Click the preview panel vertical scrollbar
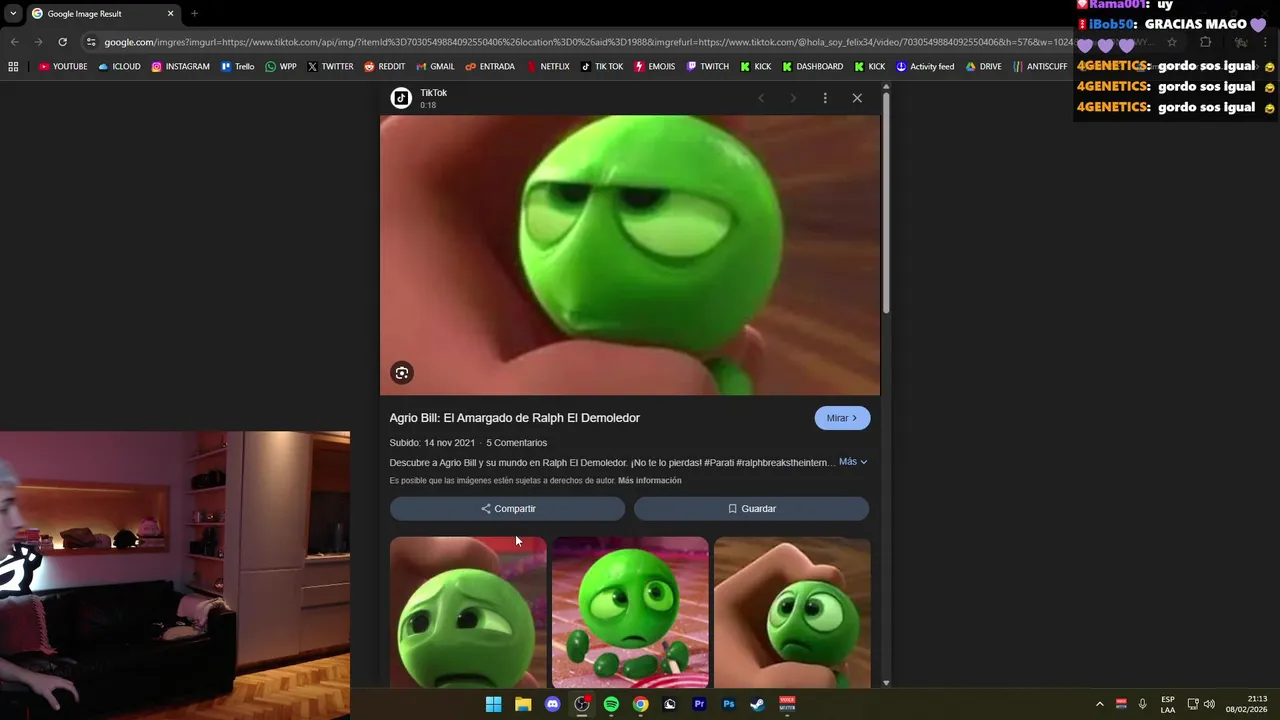 point(886,205)
